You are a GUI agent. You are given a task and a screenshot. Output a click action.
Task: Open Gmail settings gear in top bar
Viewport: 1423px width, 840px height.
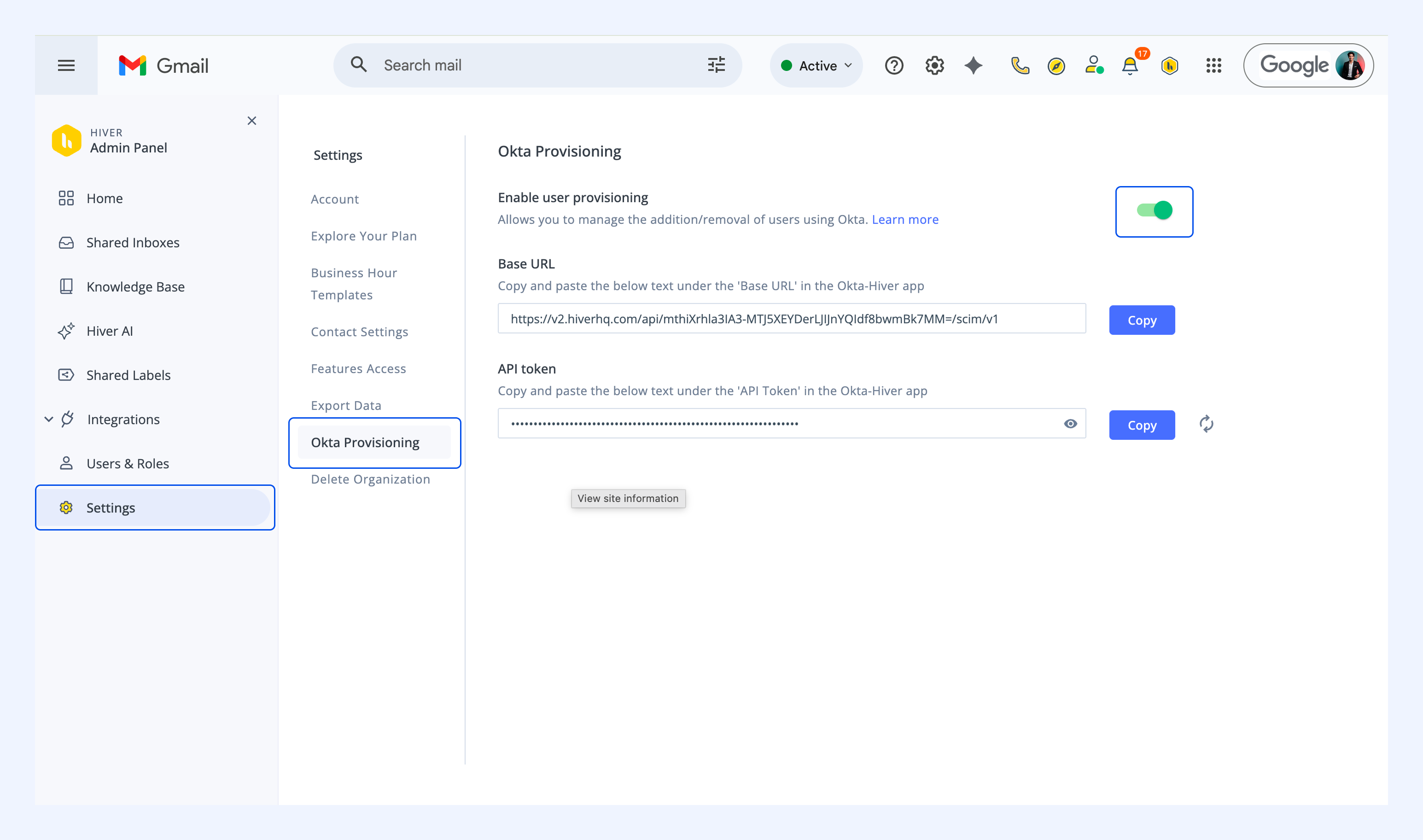click(934, 66)
